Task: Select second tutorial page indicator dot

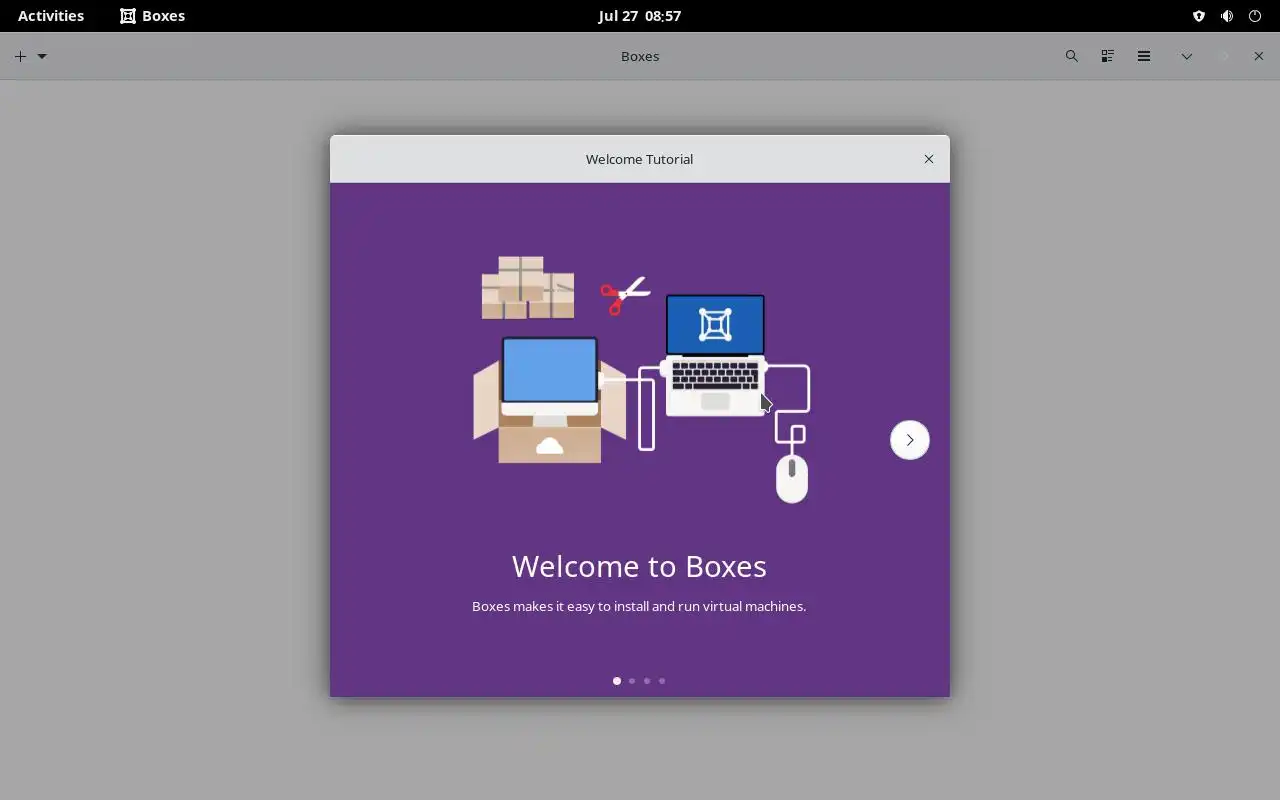Action: click(632, 681)
